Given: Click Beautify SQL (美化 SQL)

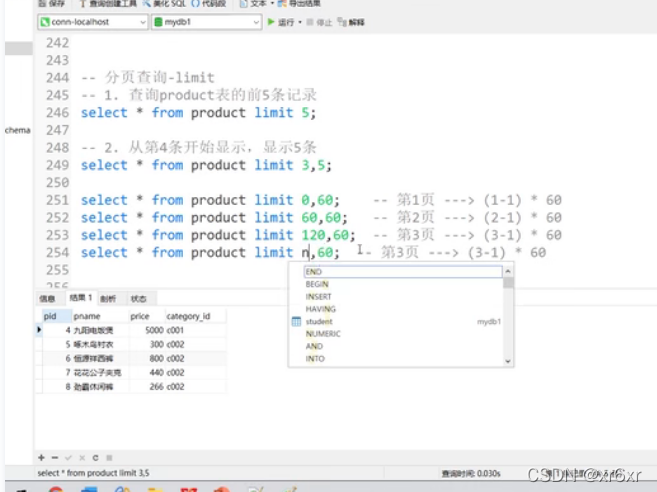Looking at the screenshot, I should (164, 3).
